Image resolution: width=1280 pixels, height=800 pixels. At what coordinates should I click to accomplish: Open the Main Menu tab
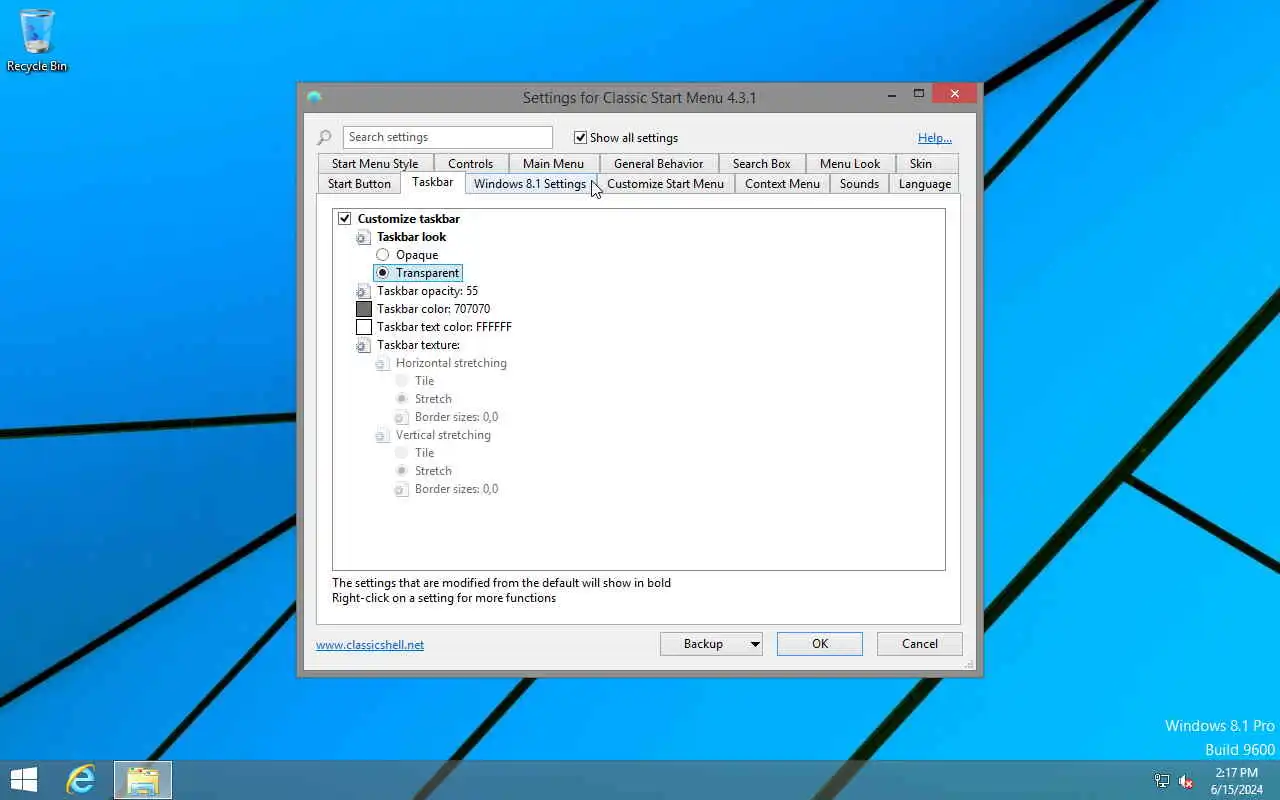point(553,164)
